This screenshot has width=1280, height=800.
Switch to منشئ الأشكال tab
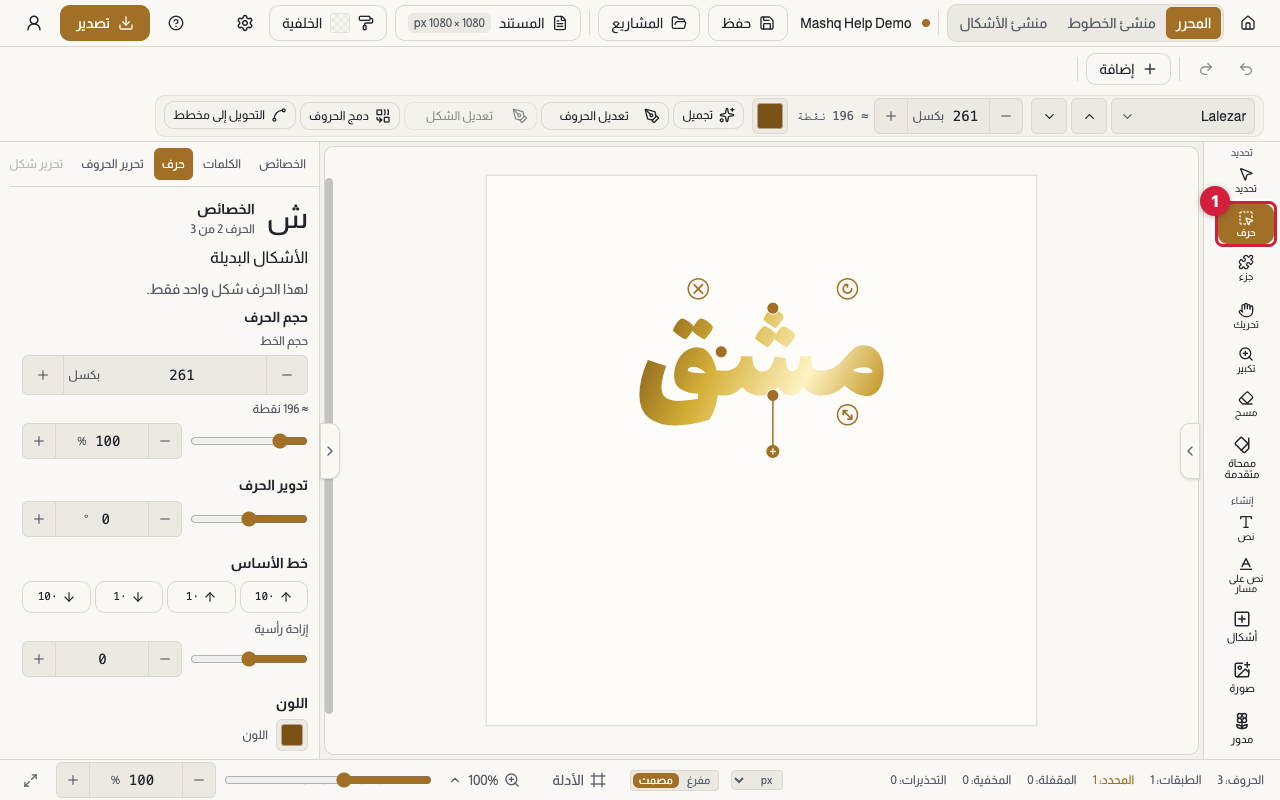click(1003, 23)
